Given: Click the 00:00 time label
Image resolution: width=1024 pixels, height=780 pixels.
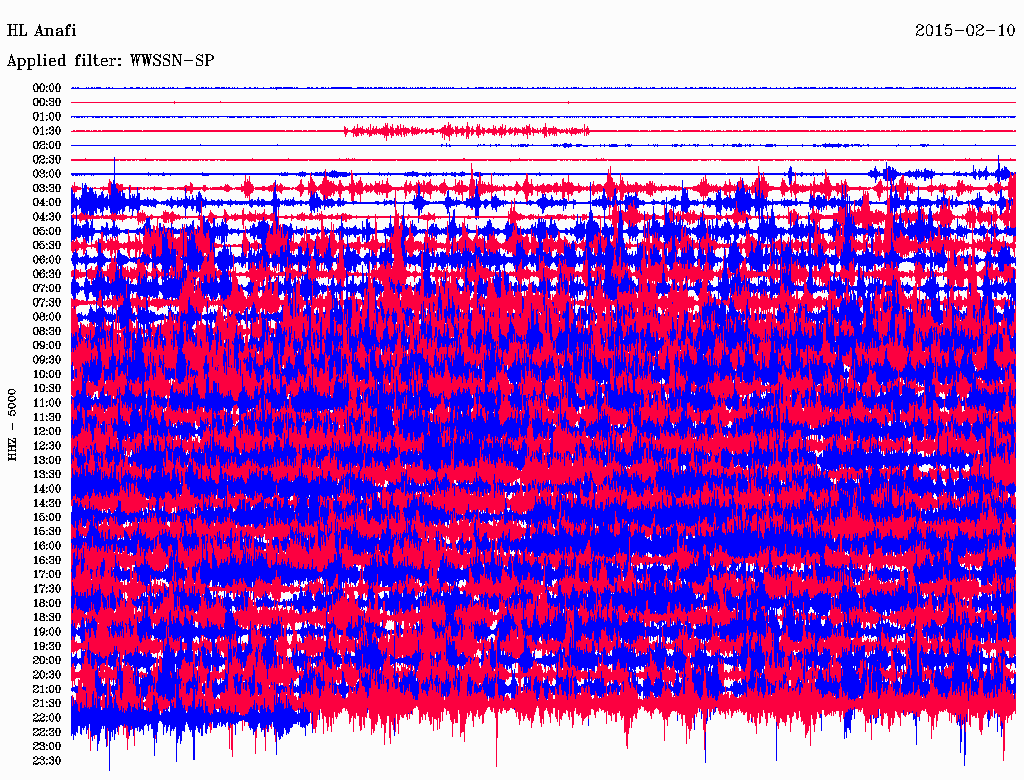Looking at the screenshot, I should (x=46, y=88).
